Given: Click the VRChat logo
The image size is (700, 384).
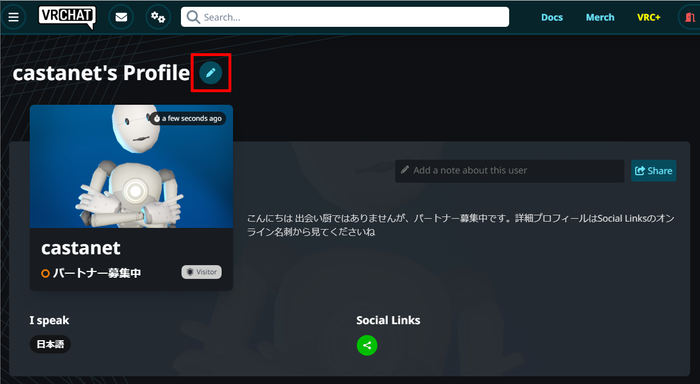Looking at the screenshot, I should [67, 17].
